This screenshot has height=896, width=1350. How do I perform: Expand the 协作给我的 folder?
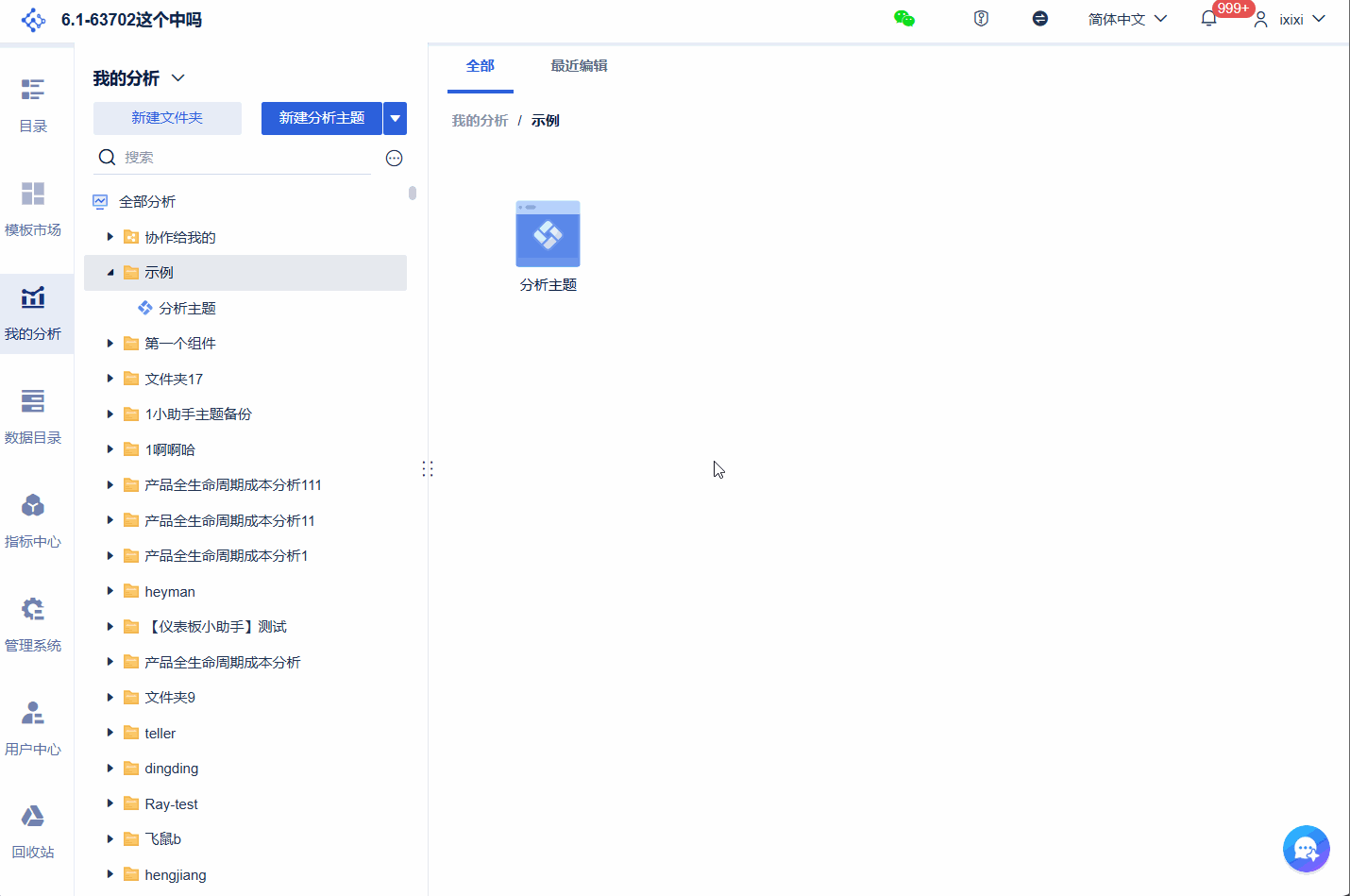[x=110, y=236]
